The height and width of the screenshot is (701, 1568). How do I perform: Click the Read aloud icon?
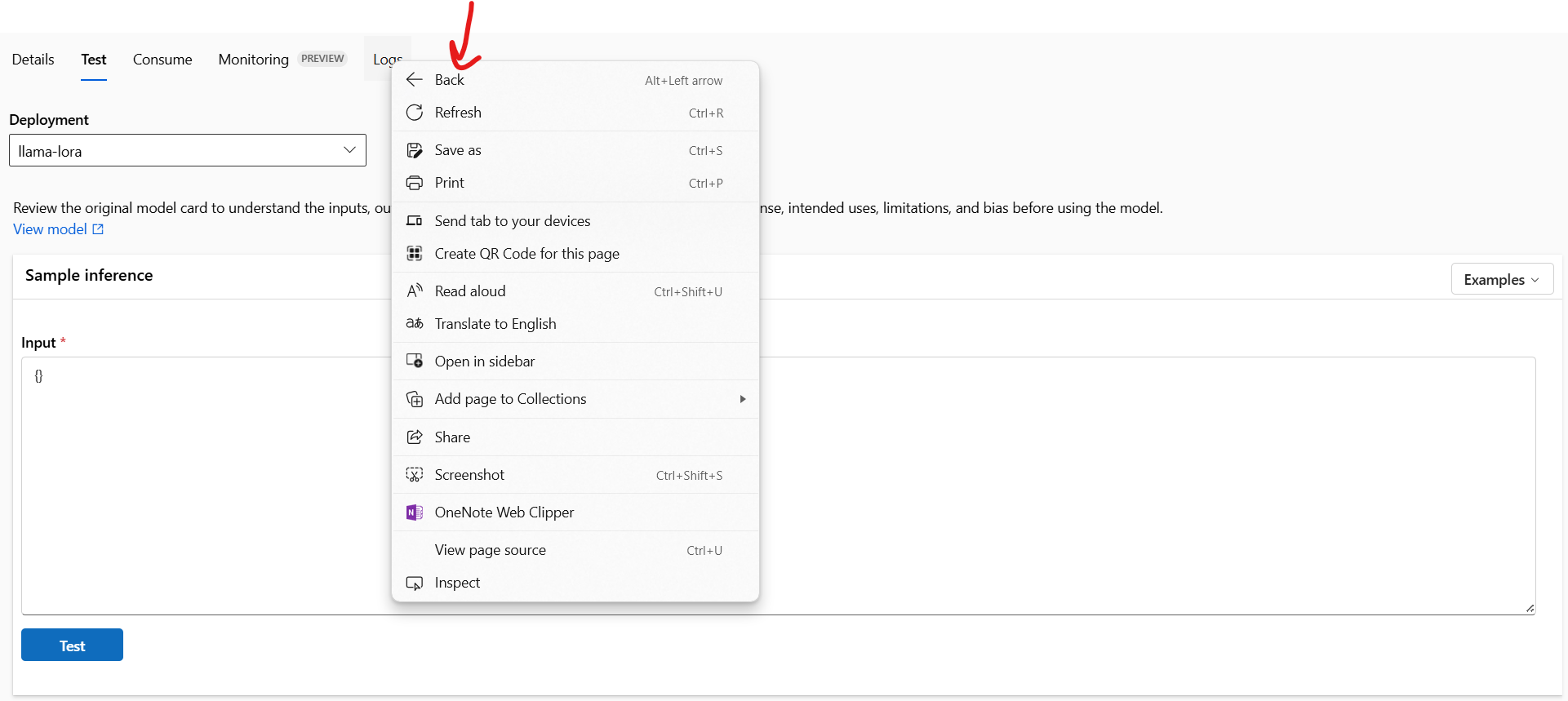point(415,291)
